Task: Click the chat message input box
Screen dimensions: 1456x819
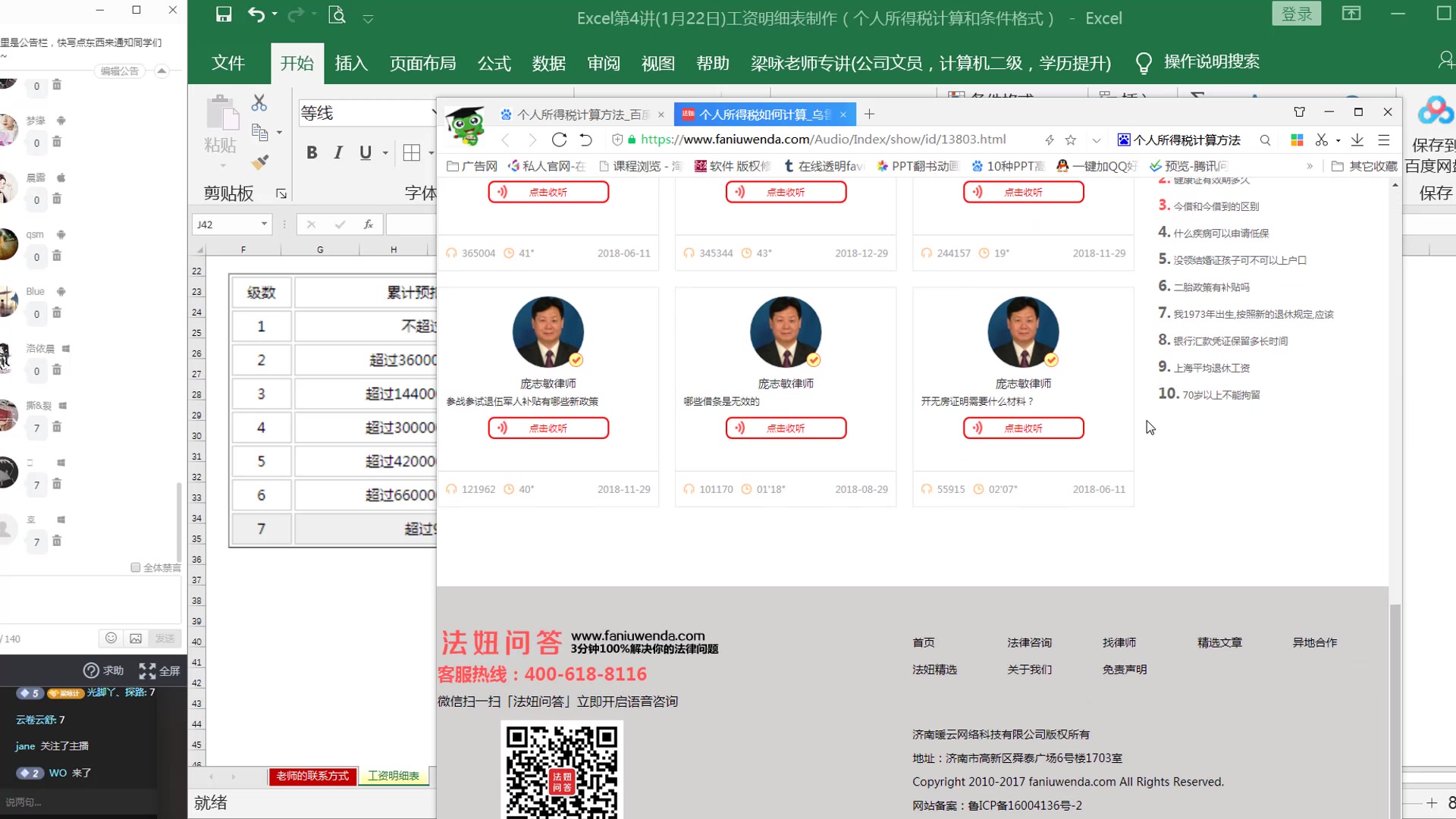Action: (91, 600)
